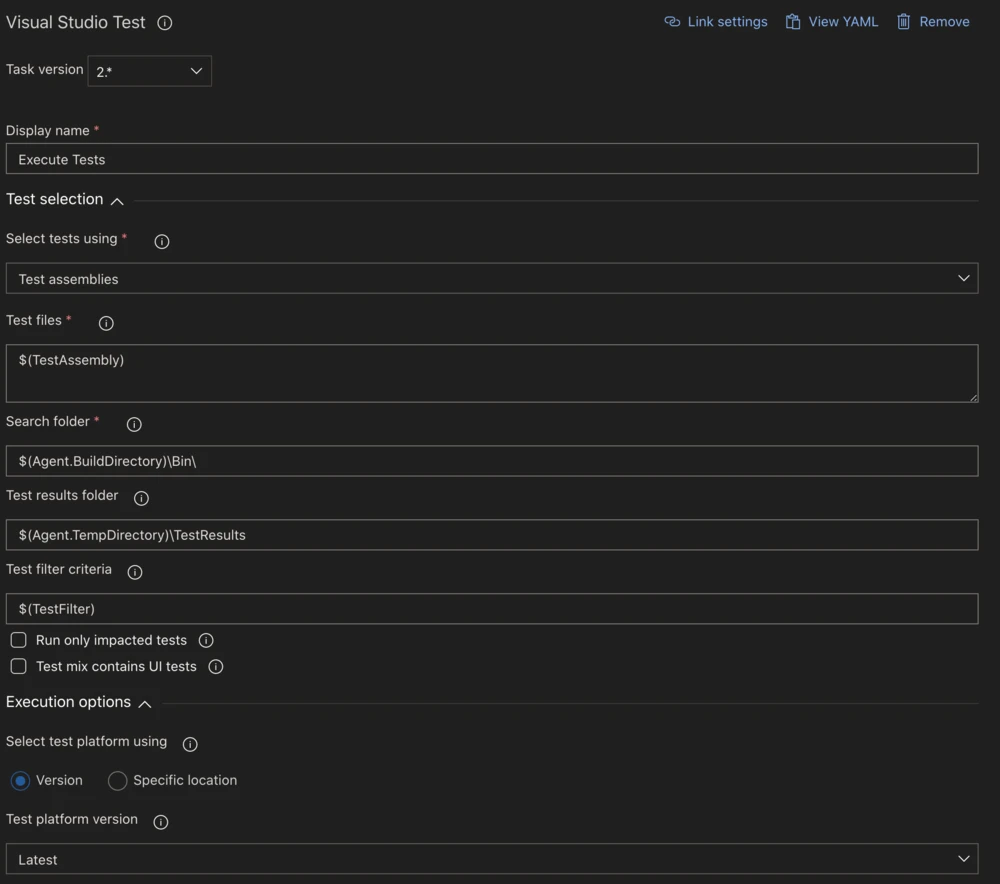Select the Specific location radio button
The width and height of the screenshot is (1000, 884).
118,781
